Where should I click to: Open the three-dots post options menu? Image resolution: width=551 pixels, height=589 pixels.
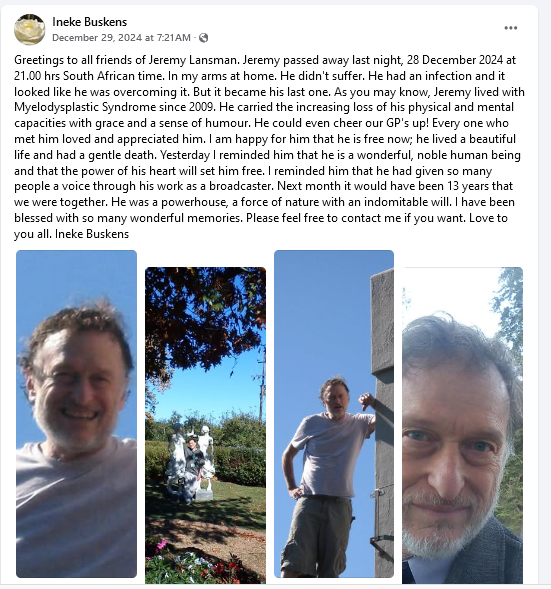[510, 28]
